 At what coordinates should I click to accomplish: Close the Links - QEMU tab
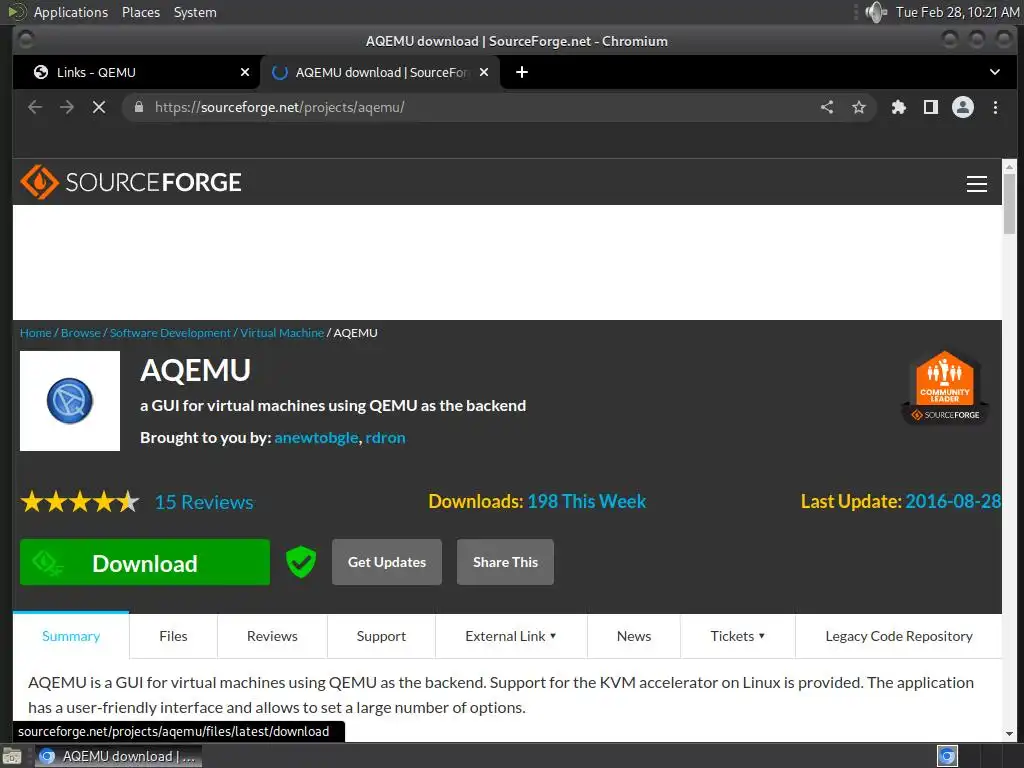click(x=245, y=72)
